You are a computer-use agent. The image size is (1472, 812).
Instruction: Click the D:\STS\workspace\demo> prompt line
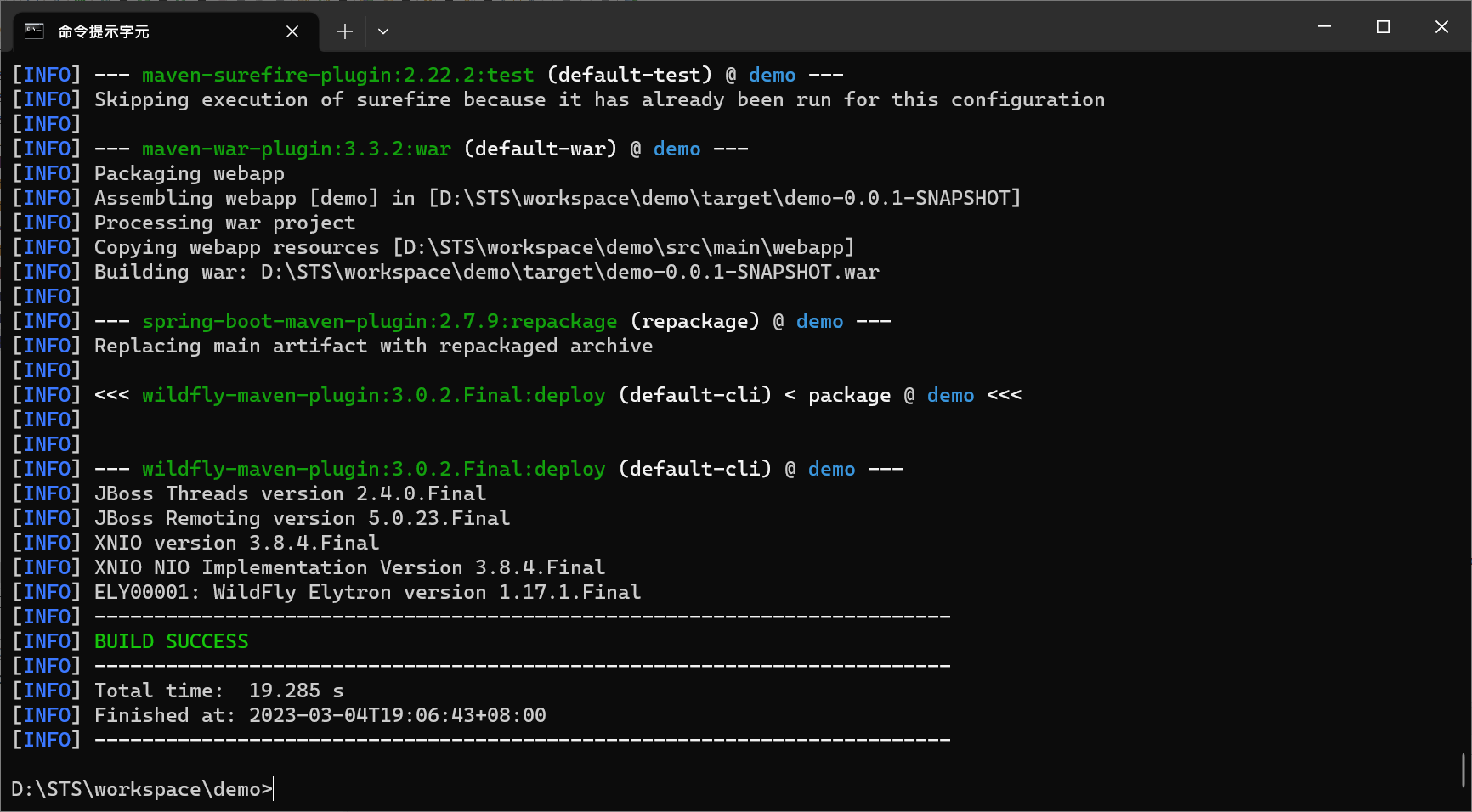point(142,789)
